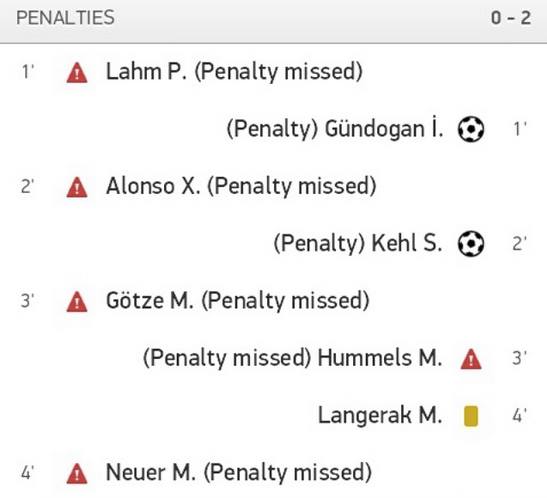Click the warning icon beside Götze M.

[x=77, y=302]
